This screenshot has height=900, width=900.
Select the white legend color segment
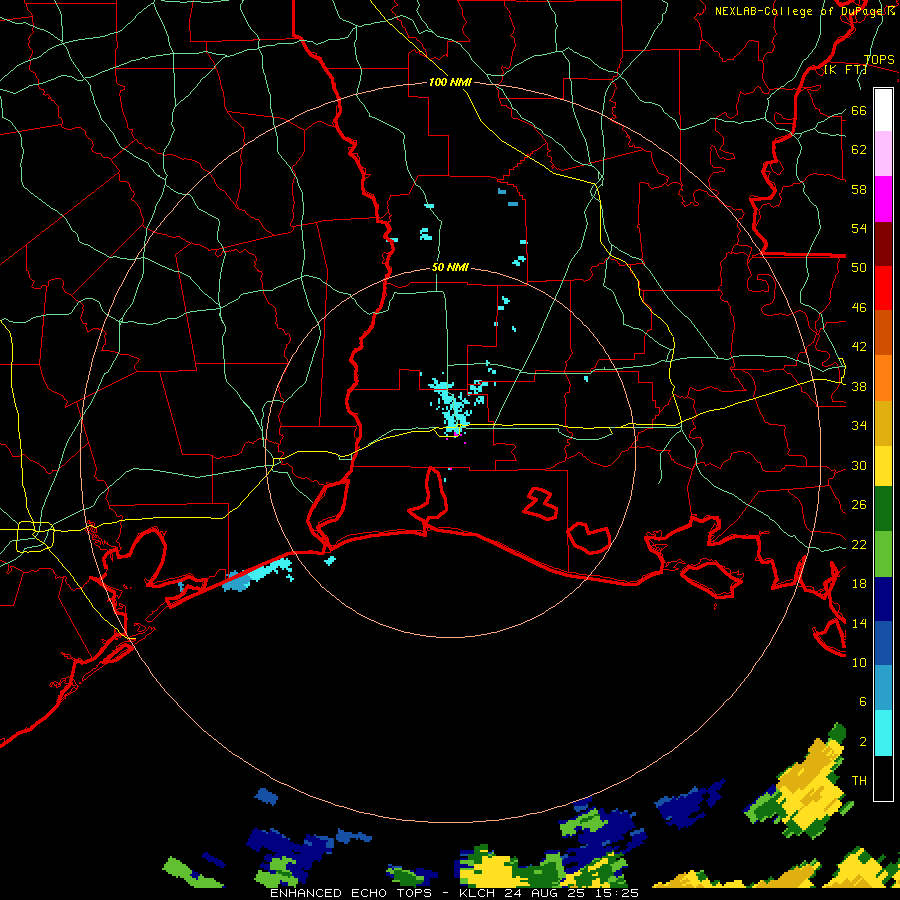883,110
